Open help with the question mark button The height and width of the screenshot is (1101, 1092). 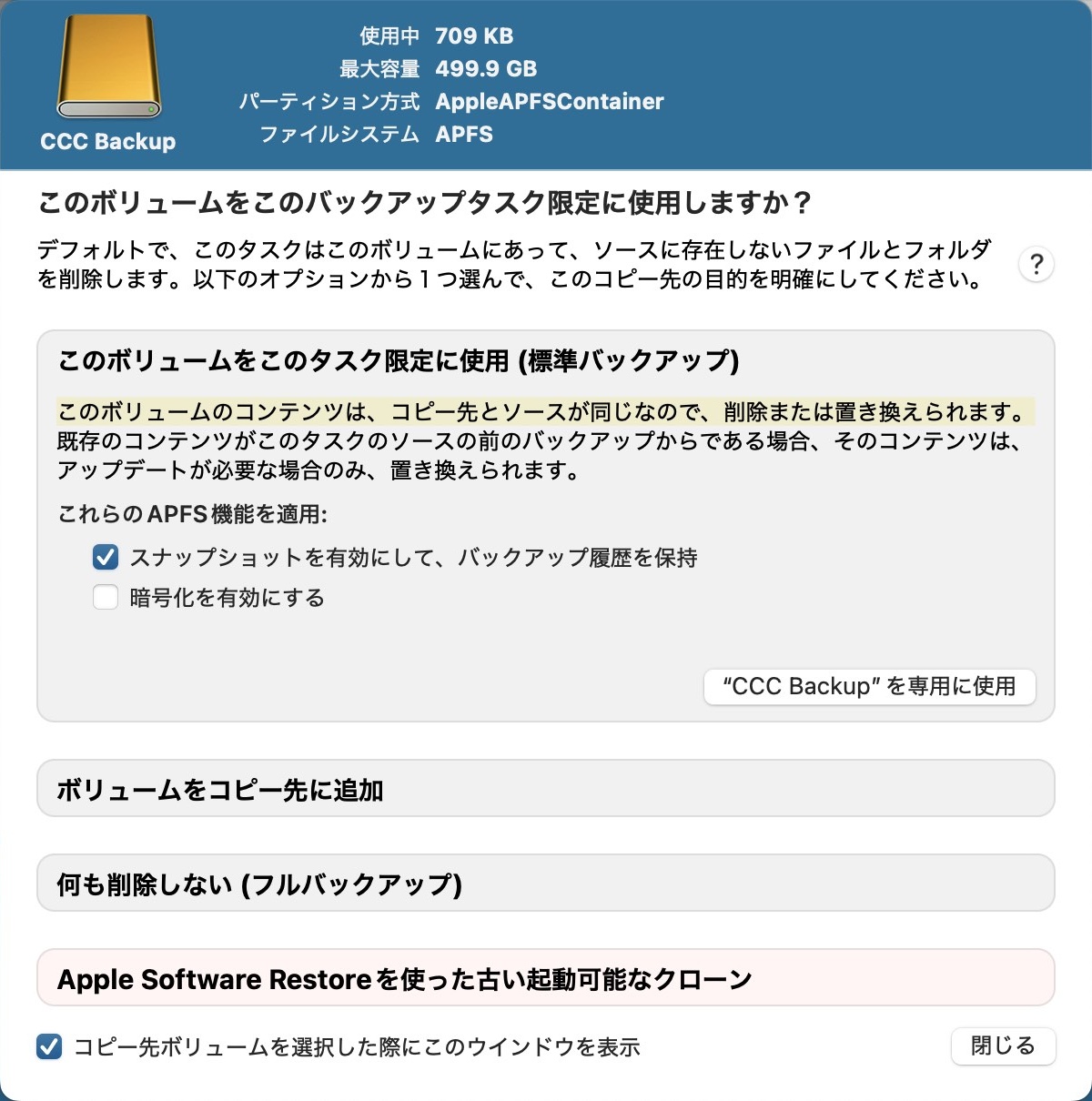(1036, 265)
